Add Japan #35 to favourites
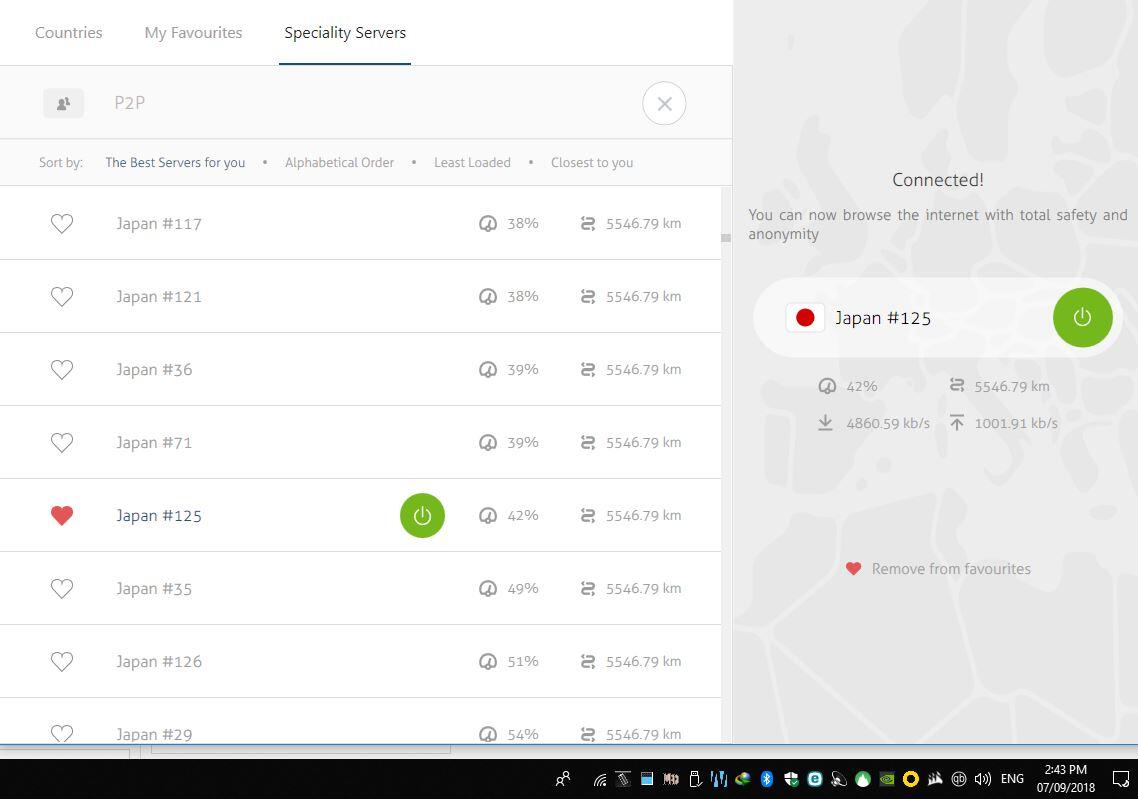This screenshot has height=799, width=1138. pyautogui.click(x=62, y=588)
